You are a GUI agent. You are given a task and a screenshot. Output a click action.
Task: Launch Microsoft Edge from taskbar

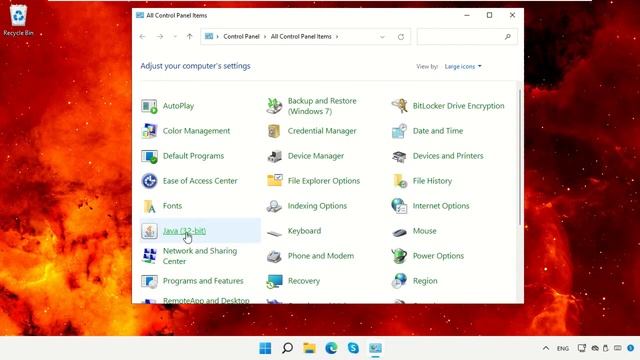tap(331, 348)
